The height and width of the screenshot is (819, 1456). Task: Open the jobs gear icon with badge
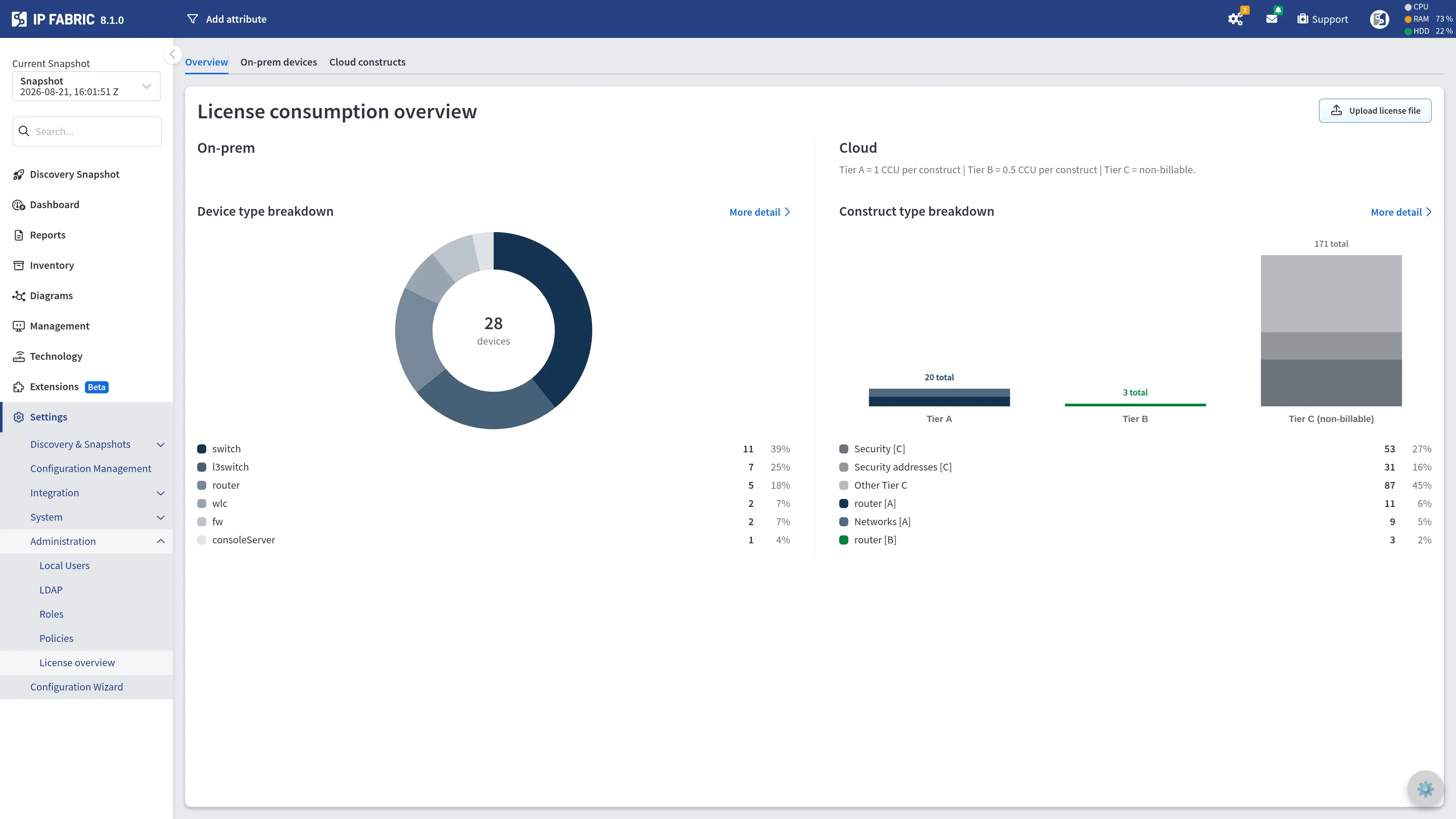[x=1236, y=19]
